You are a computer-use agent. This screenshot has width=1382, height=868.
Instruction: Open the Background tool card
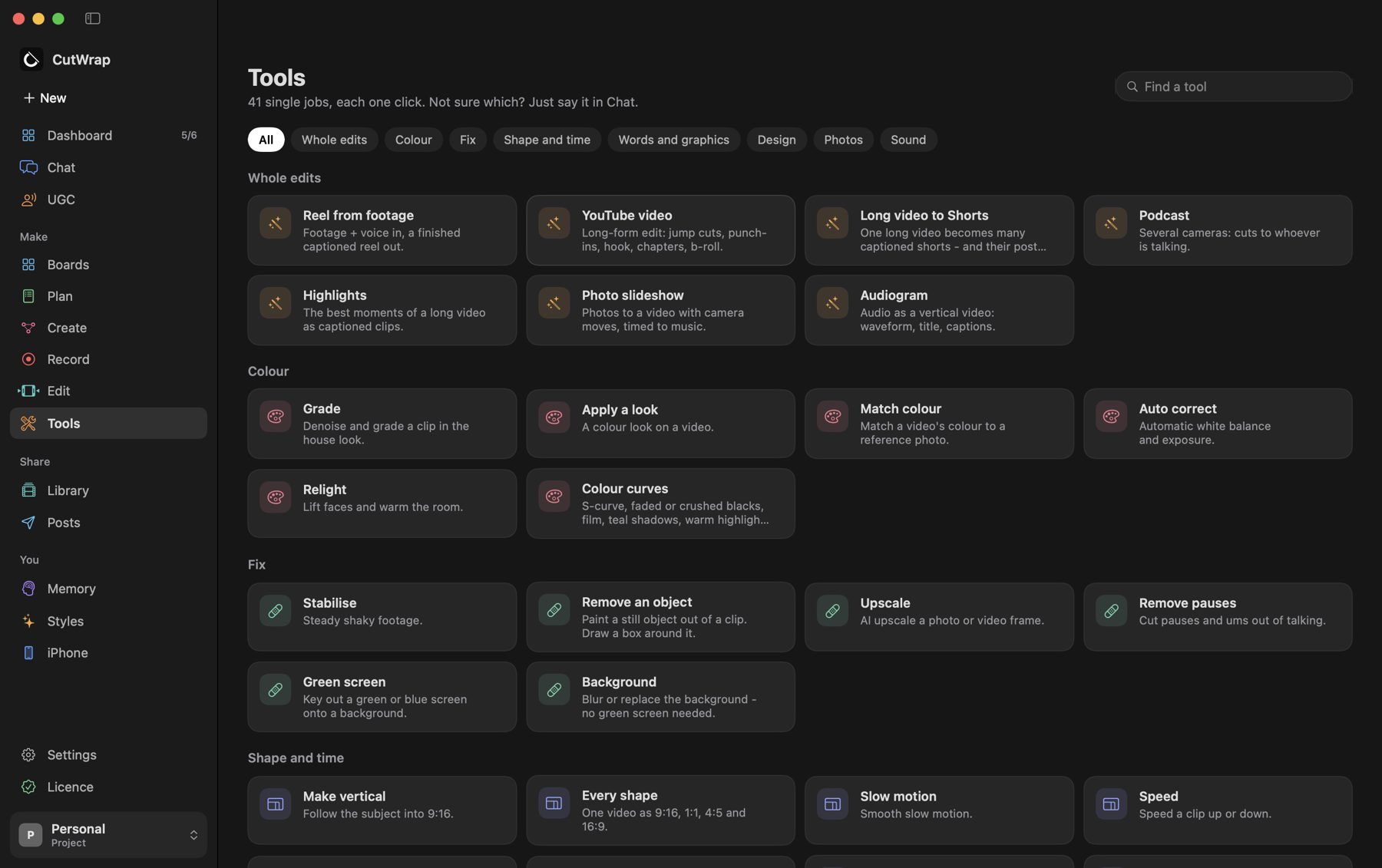click(x=660, y=697)
